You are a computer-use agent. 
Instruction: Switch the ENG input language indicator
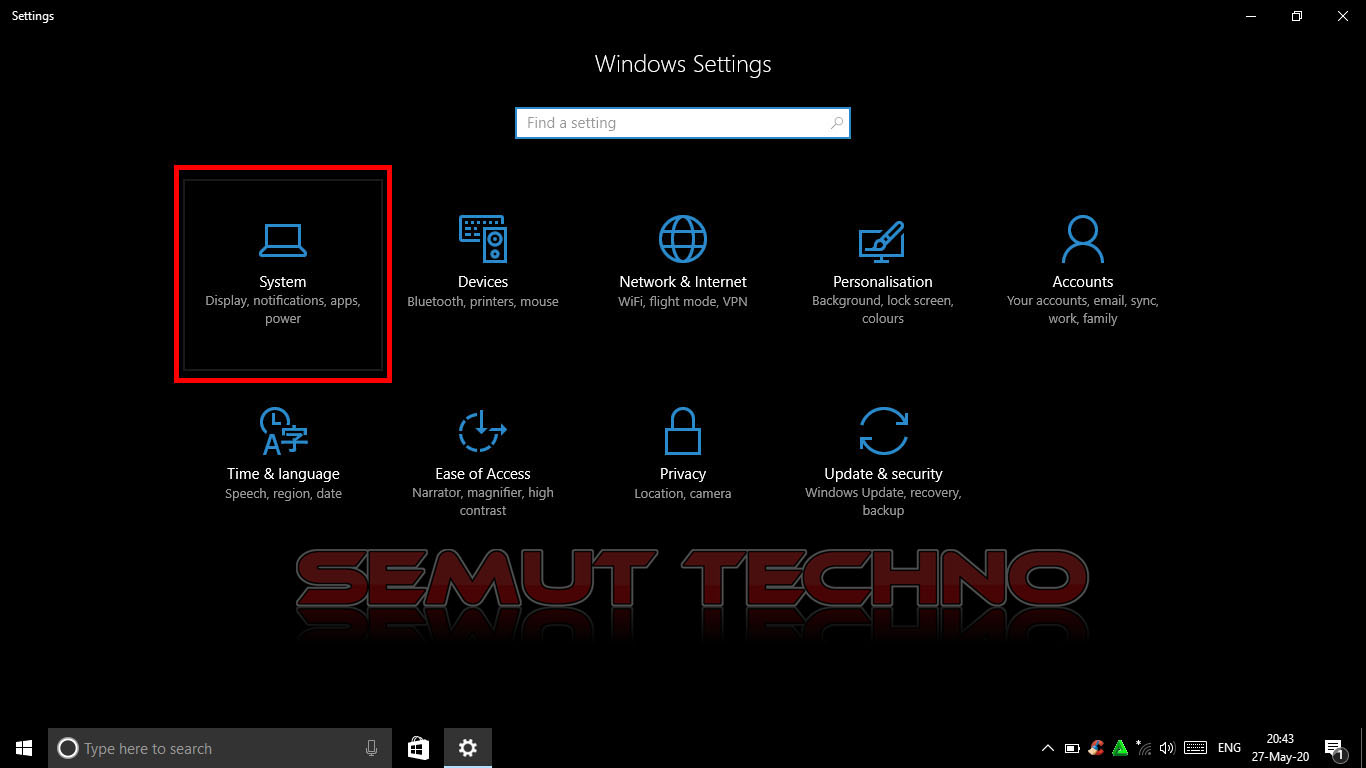pos(1229,748)
